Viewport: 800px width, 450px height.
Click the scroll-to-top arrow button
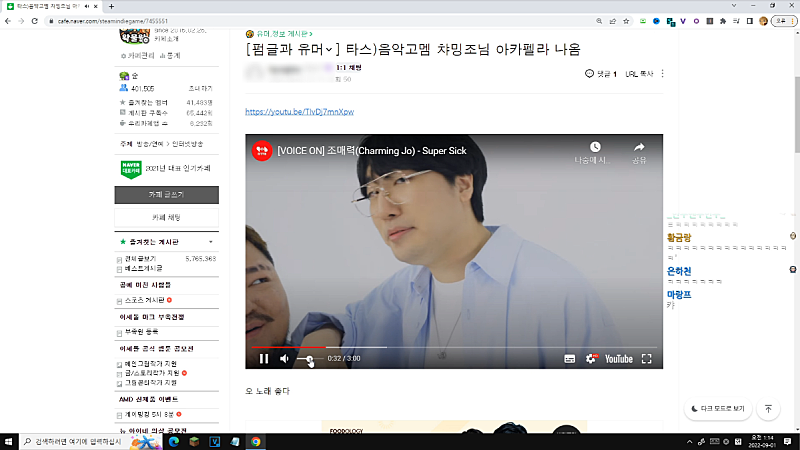768,409
